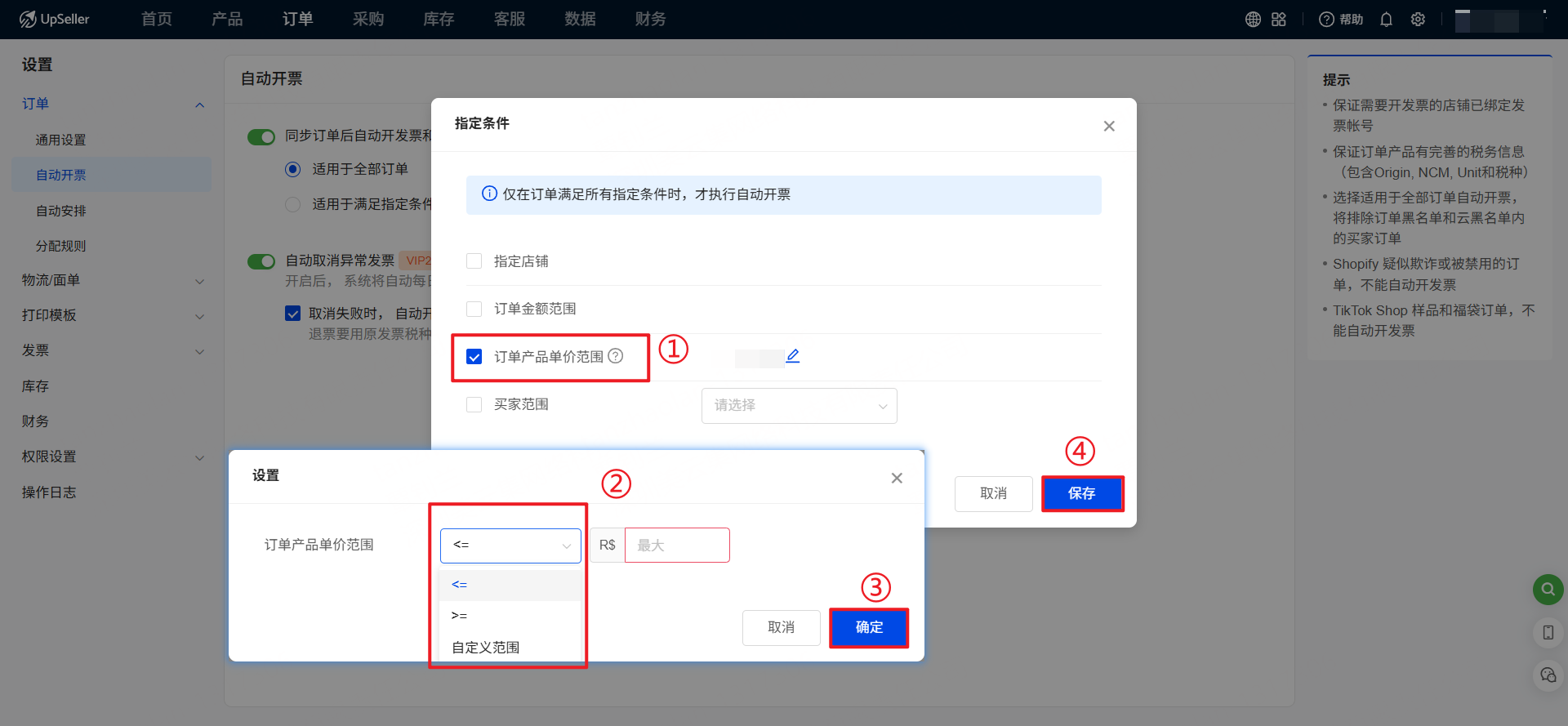Open the settings gear icon in top bar
Screen dimensions: 1568x726
(x=1418, y=20)
